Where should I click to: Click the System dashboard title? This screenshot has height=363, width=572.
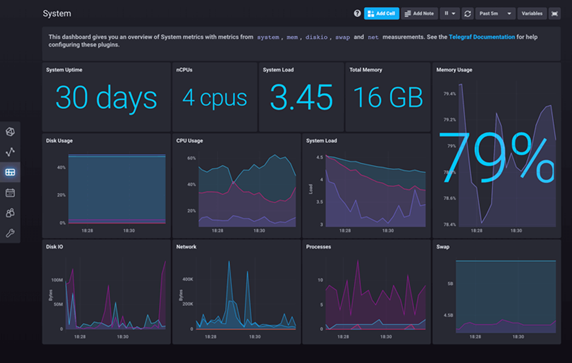(57, 13)
